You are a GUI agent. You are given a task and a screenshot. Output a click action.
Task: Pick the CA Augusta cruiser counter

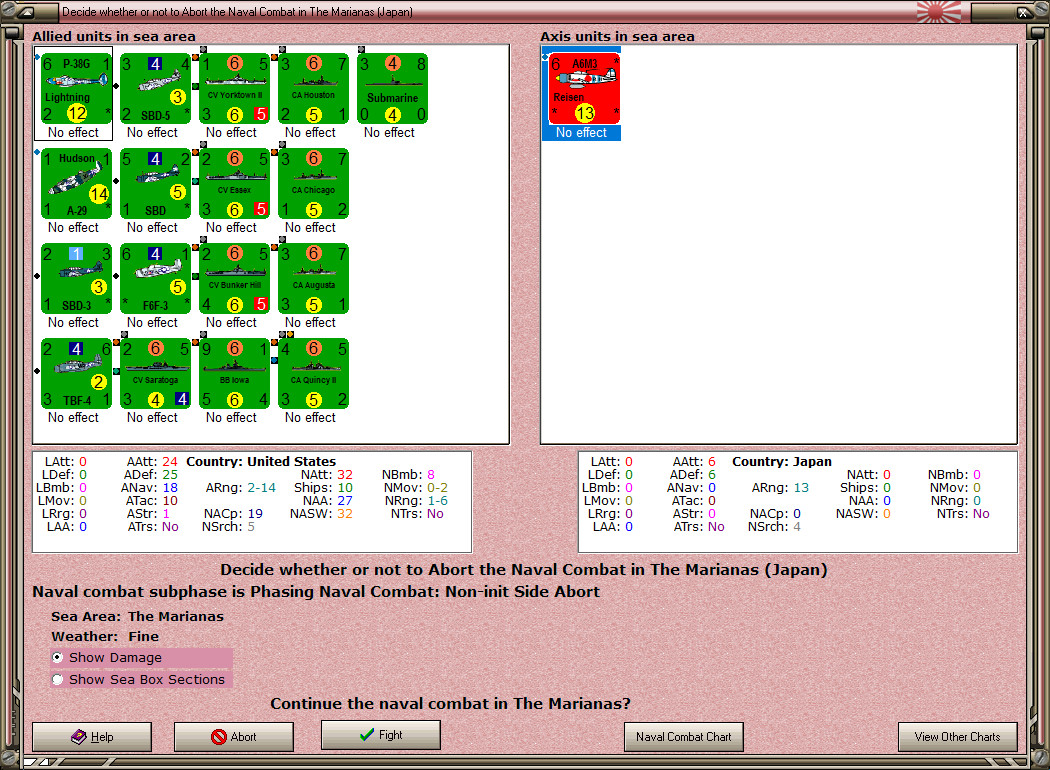313,279
